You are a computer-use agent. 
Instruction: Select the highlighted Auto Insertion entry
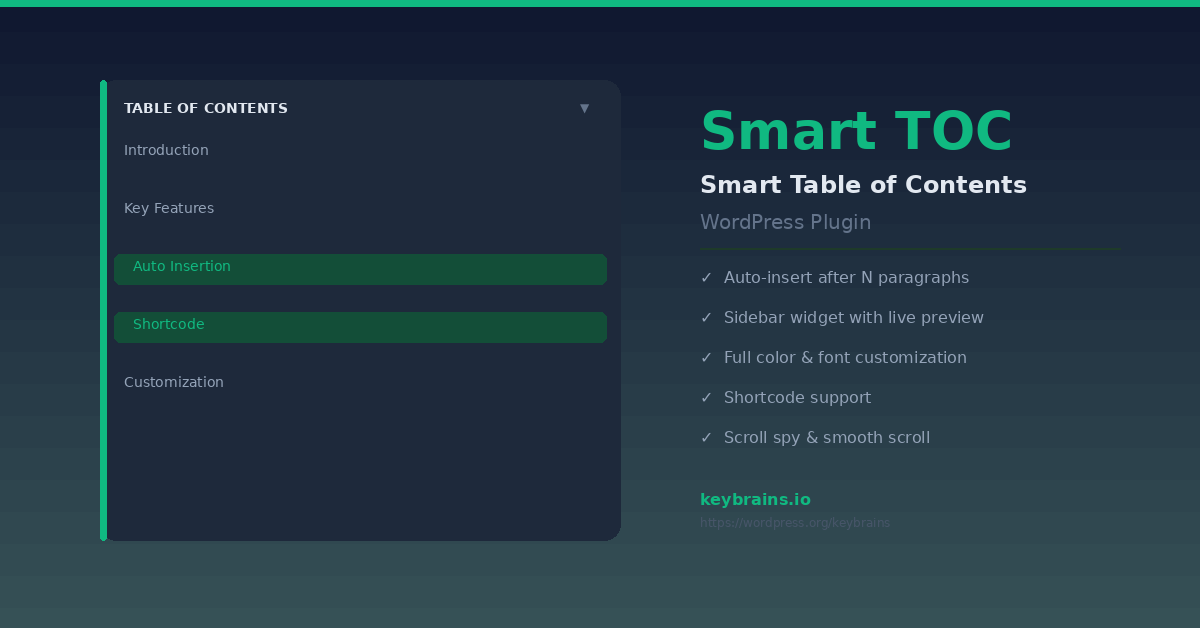tap(360, 269)
